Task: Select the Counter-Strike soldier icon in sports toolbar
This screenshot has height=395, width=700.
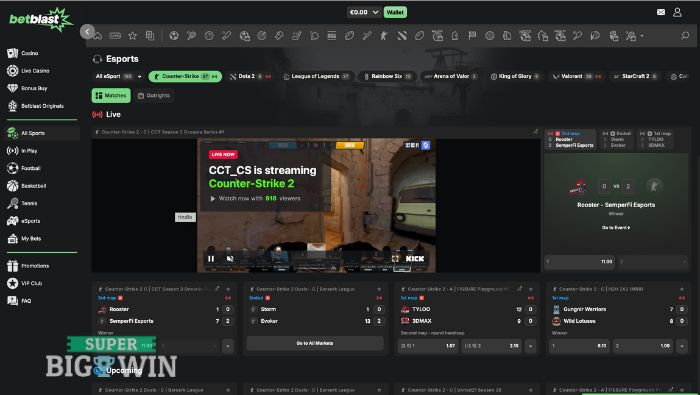Action: coord(384,36)
